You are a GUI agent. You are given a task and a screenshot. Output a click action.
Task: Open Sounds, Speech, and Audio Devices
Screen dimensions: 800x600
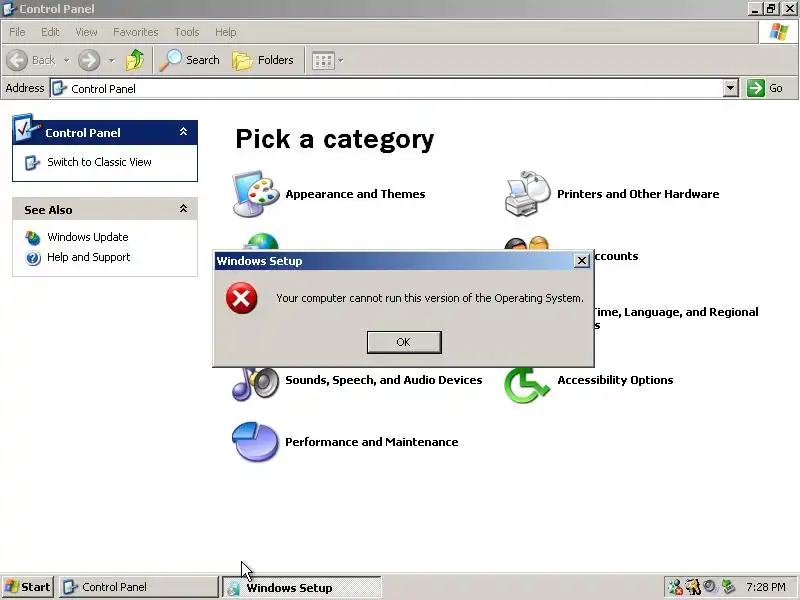(x=384, y=380)
